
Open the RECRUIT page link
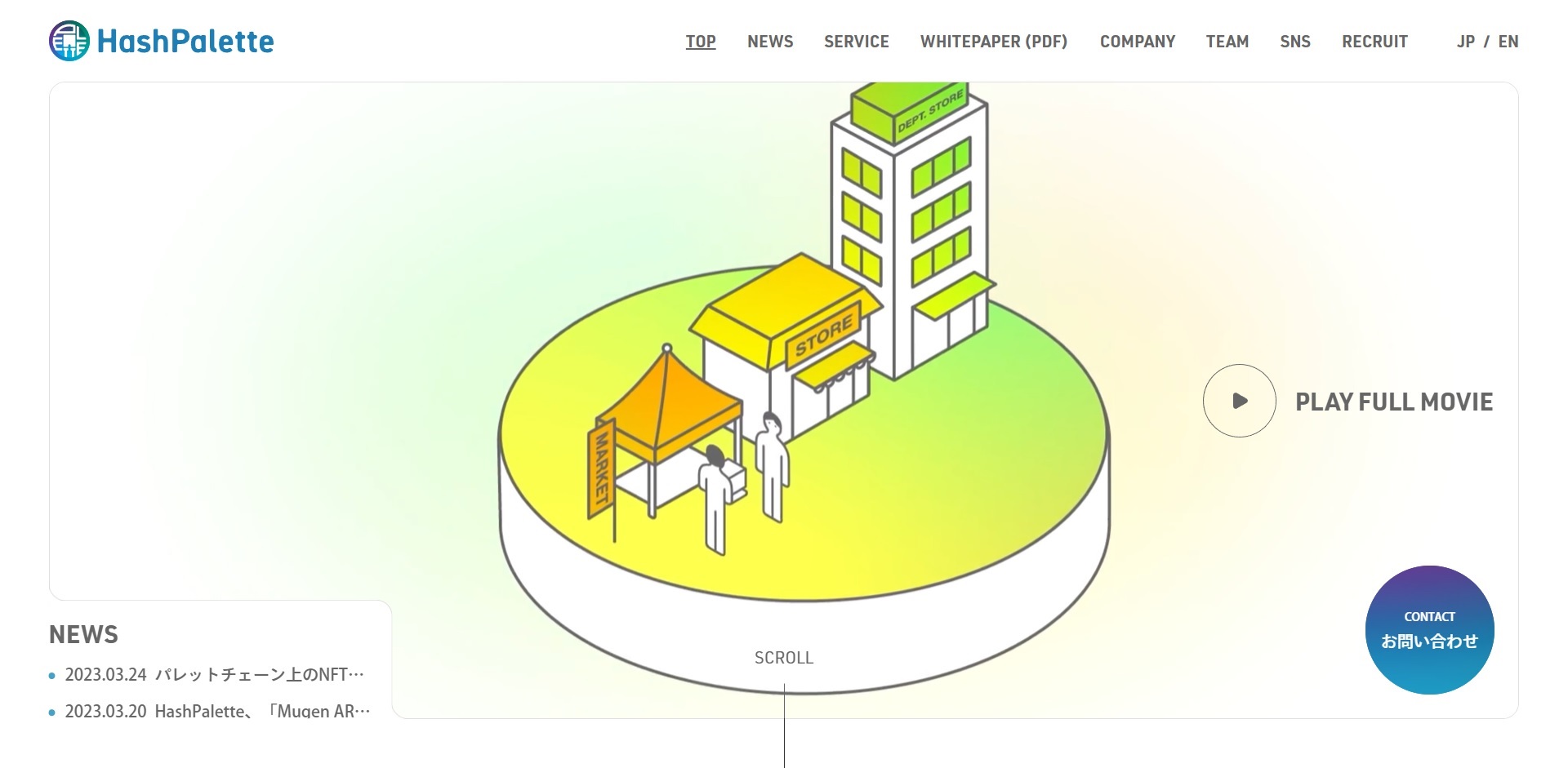coord(1374,42)
